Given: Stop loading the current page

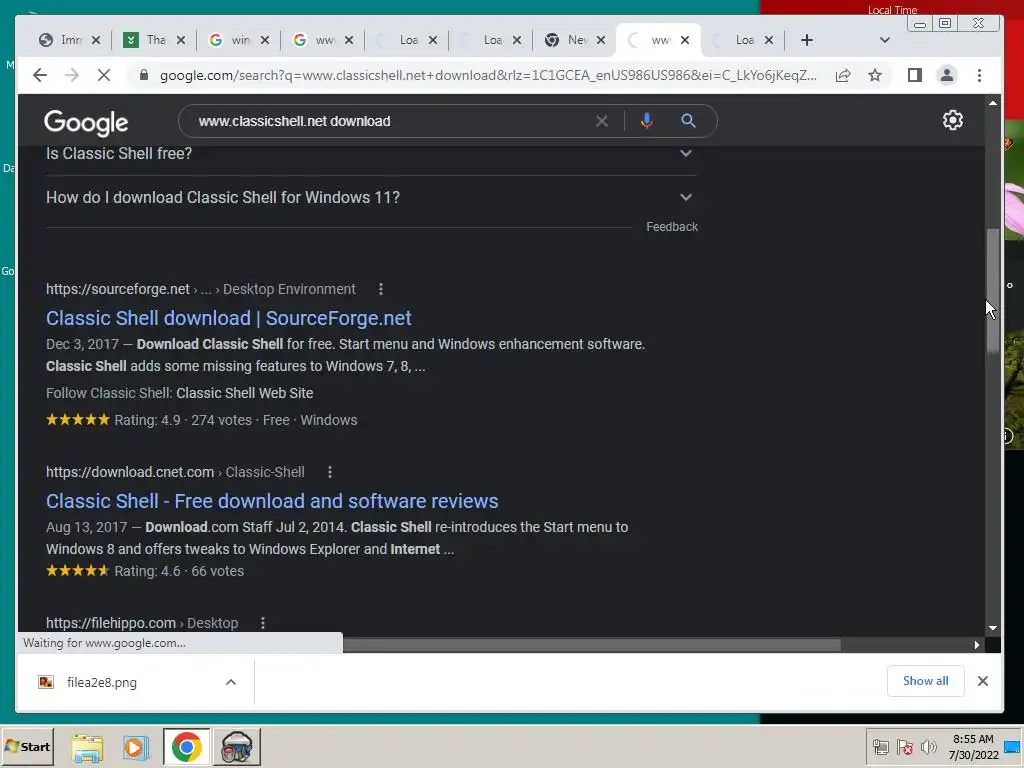Looking at the screenshot, I should click(x=103, y=75).
